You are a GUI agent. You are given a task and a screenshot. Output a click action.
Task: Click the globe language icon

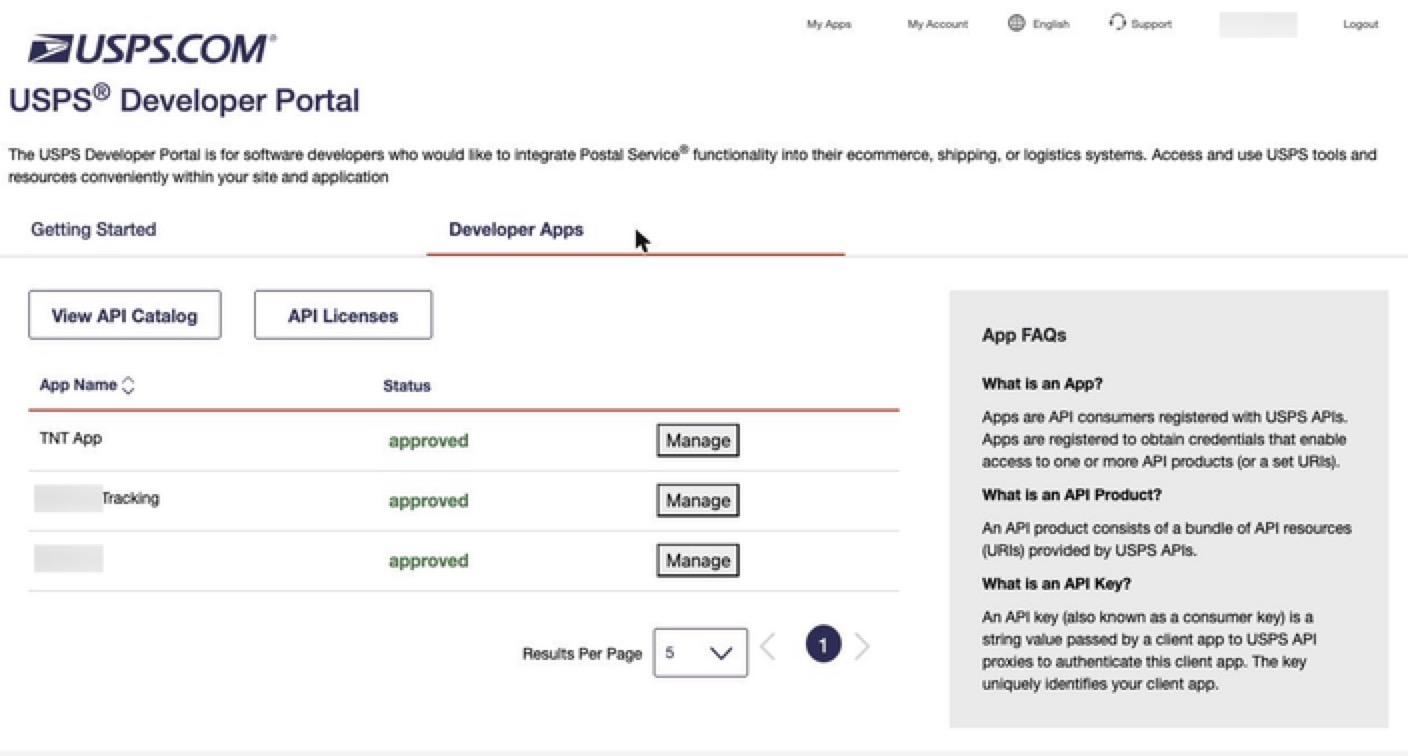point(1016,23)
